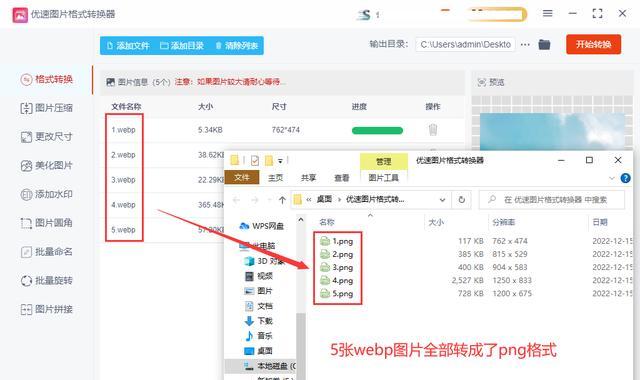This screenshot has height=380, width=640.
Task: Sort by the 分辨率 column header
Action: [503, 222]
